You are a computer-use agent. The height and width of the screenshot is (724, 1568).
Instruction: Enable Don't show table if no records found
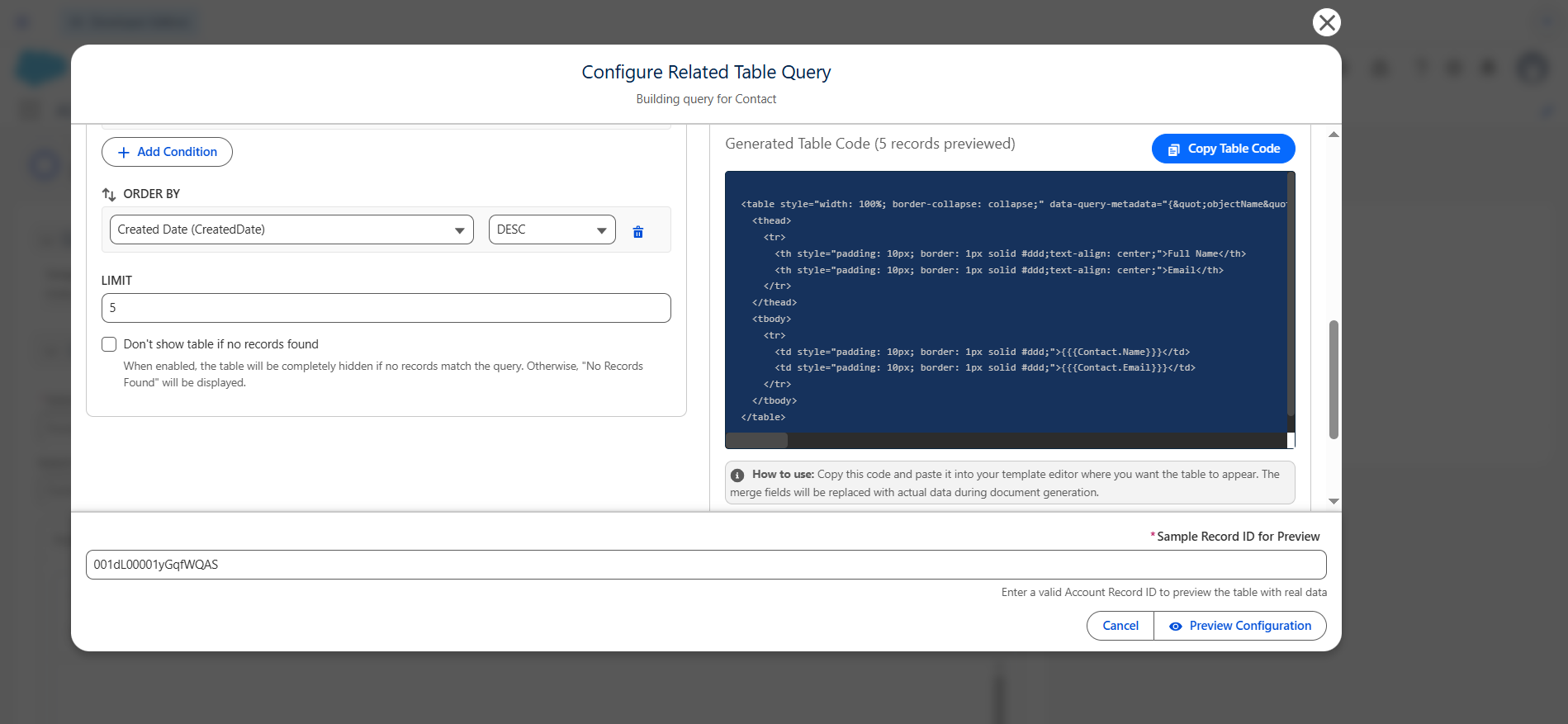pos(109,344)
